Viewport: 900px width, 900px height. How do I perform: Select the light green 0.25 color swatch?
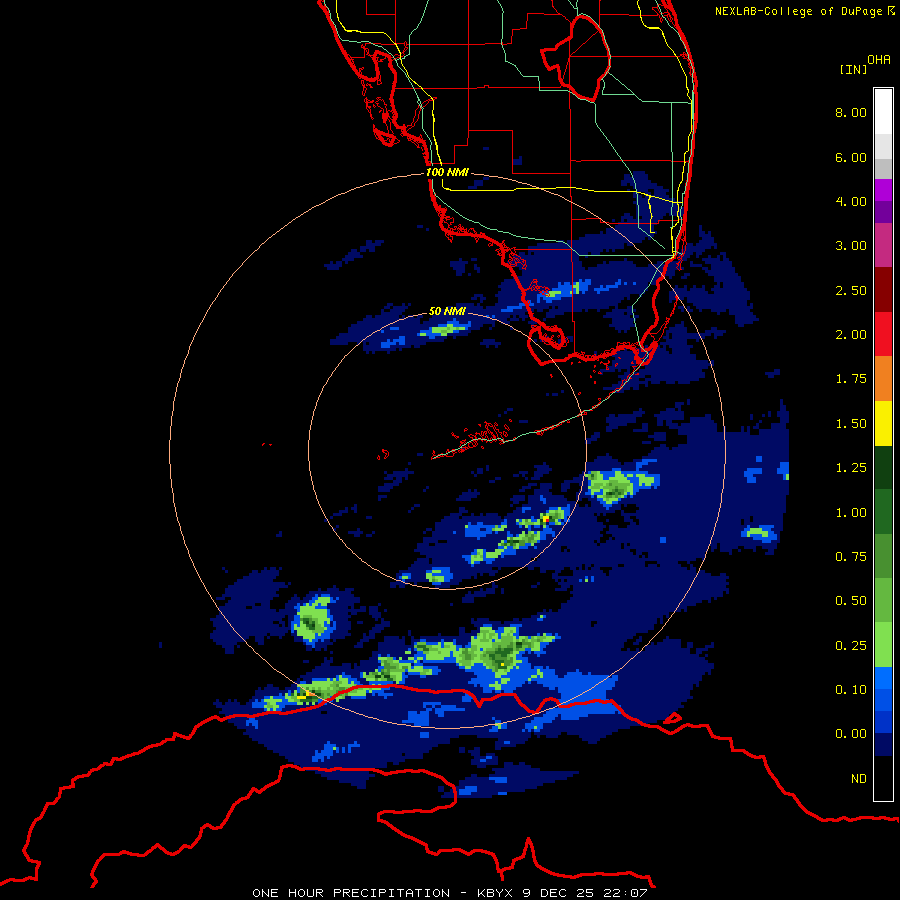point(883,645)
